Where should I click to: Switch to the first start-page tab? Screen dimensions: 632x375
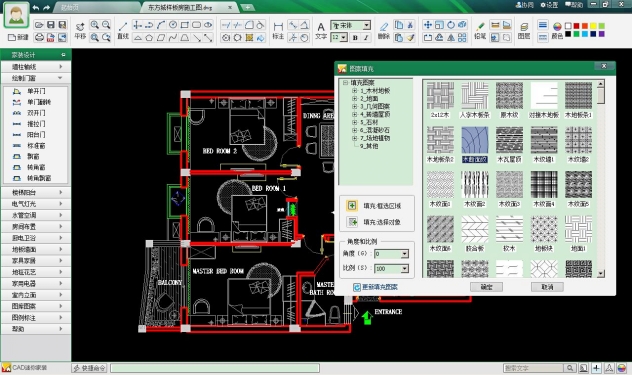[x=96, y=7]
